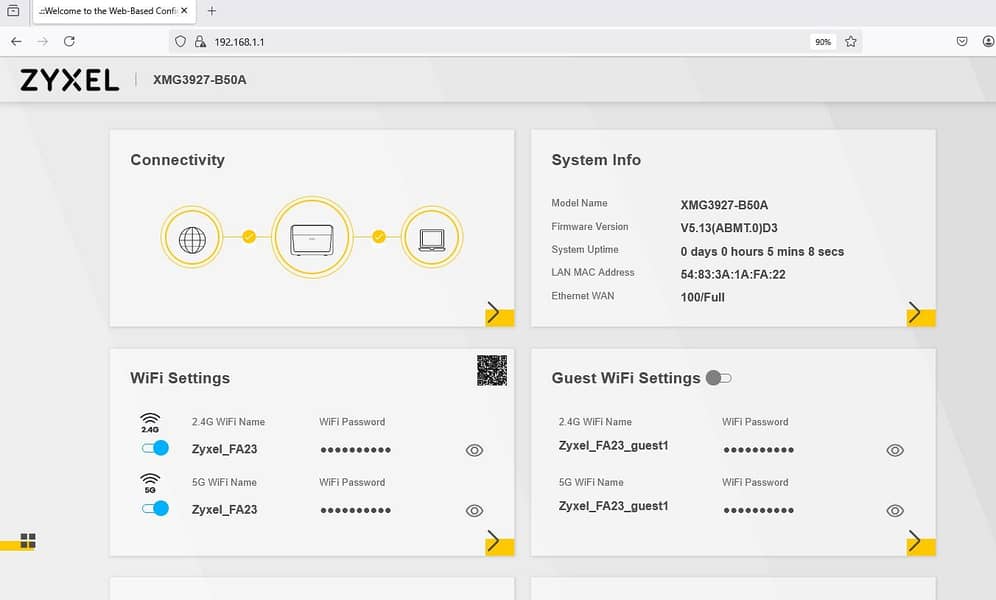Click the globe internet icon in Connectivity

click(192, 239)
